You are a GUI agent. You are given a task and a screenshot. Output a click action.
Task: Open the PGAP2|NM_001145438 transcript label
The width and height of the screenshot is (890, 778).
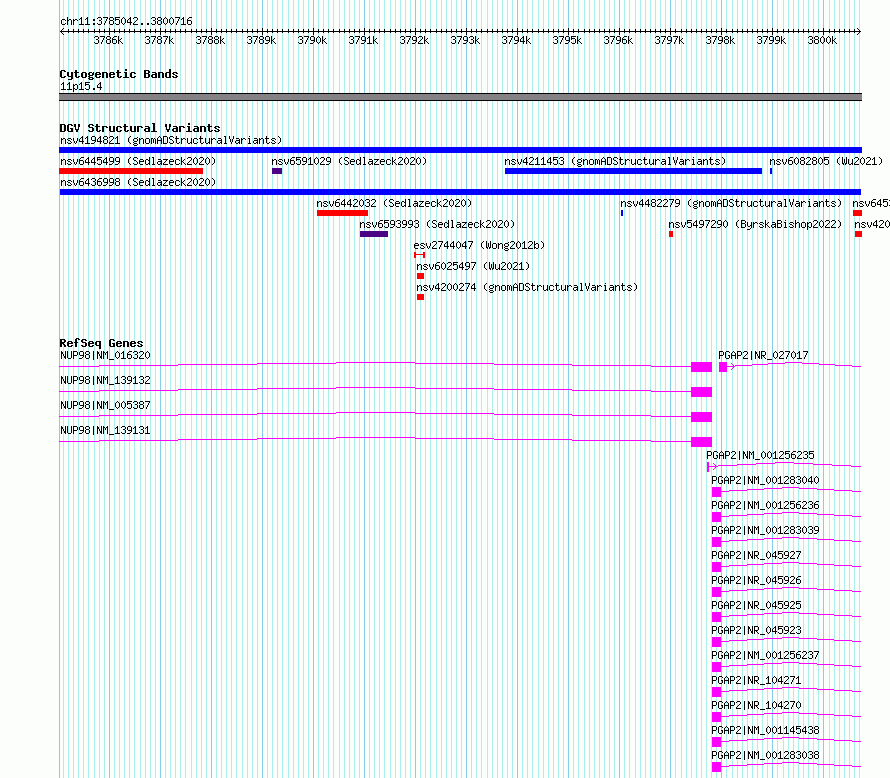(765, 730)
